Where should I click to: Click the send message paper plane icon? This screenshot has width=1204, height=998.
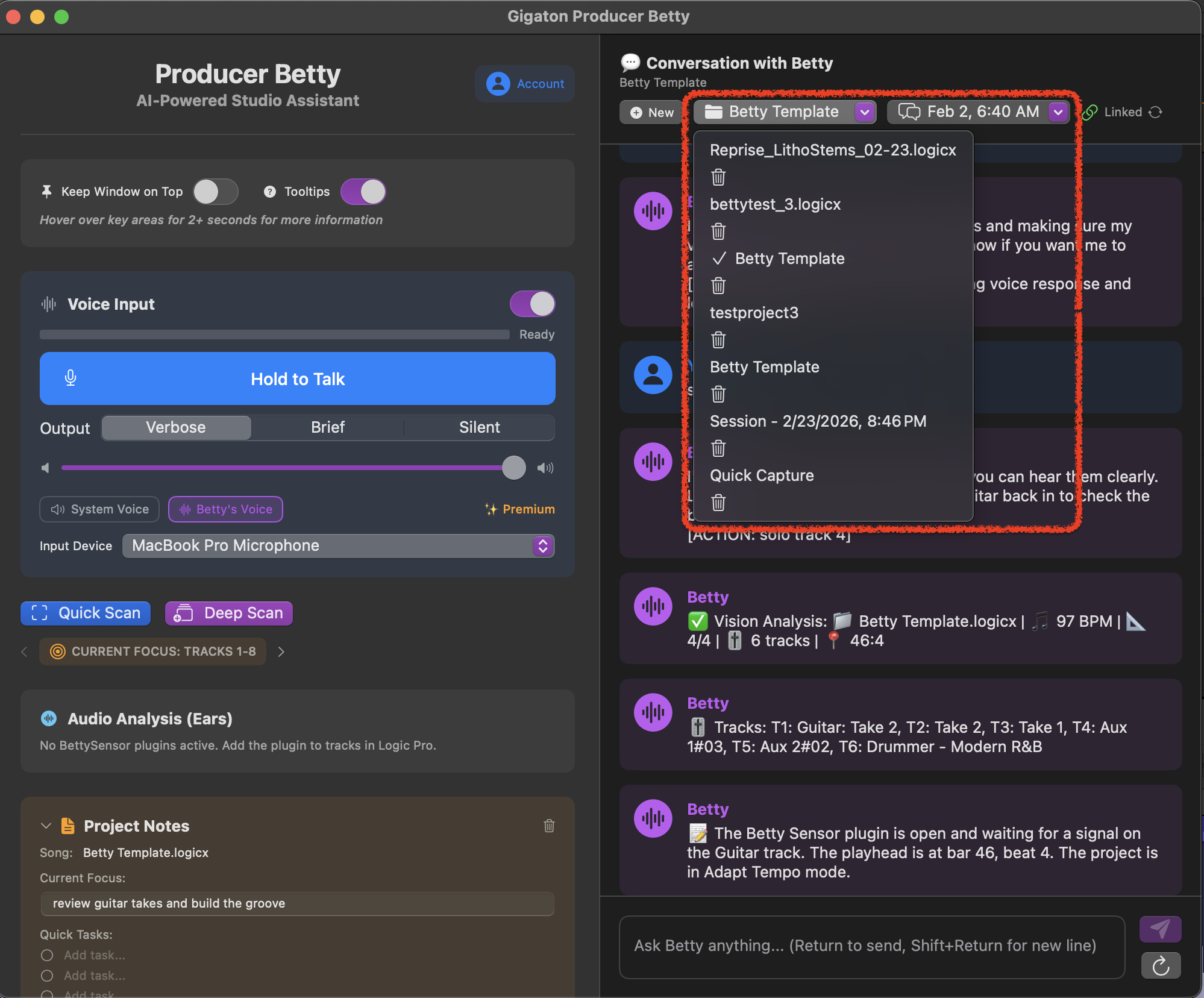click(1161, 929)
